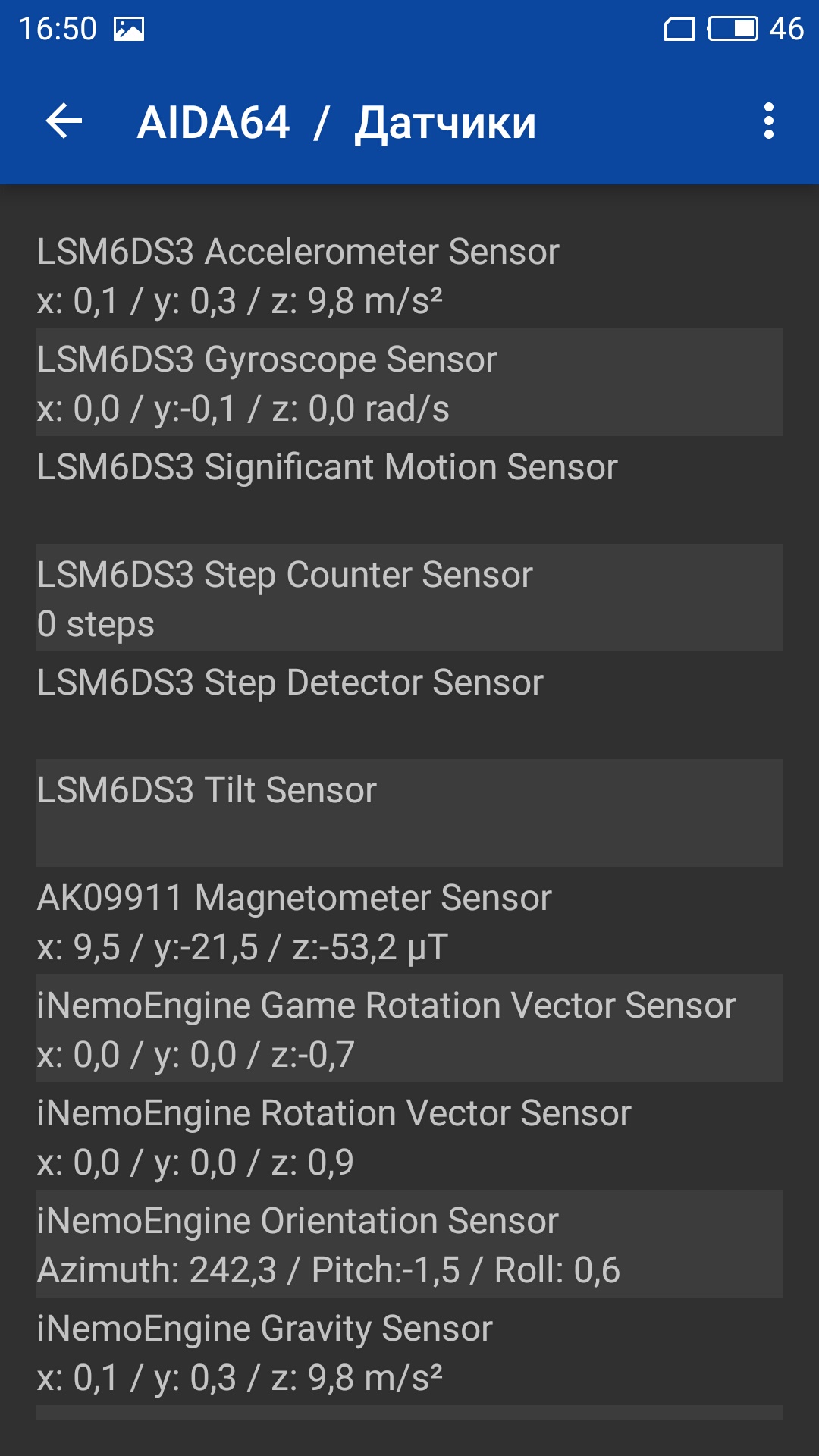This screenshot has height=1456, width=819.
Task: Select LSM6DS3 Step Detector Sensor row
Action: [x=409, y=705]
